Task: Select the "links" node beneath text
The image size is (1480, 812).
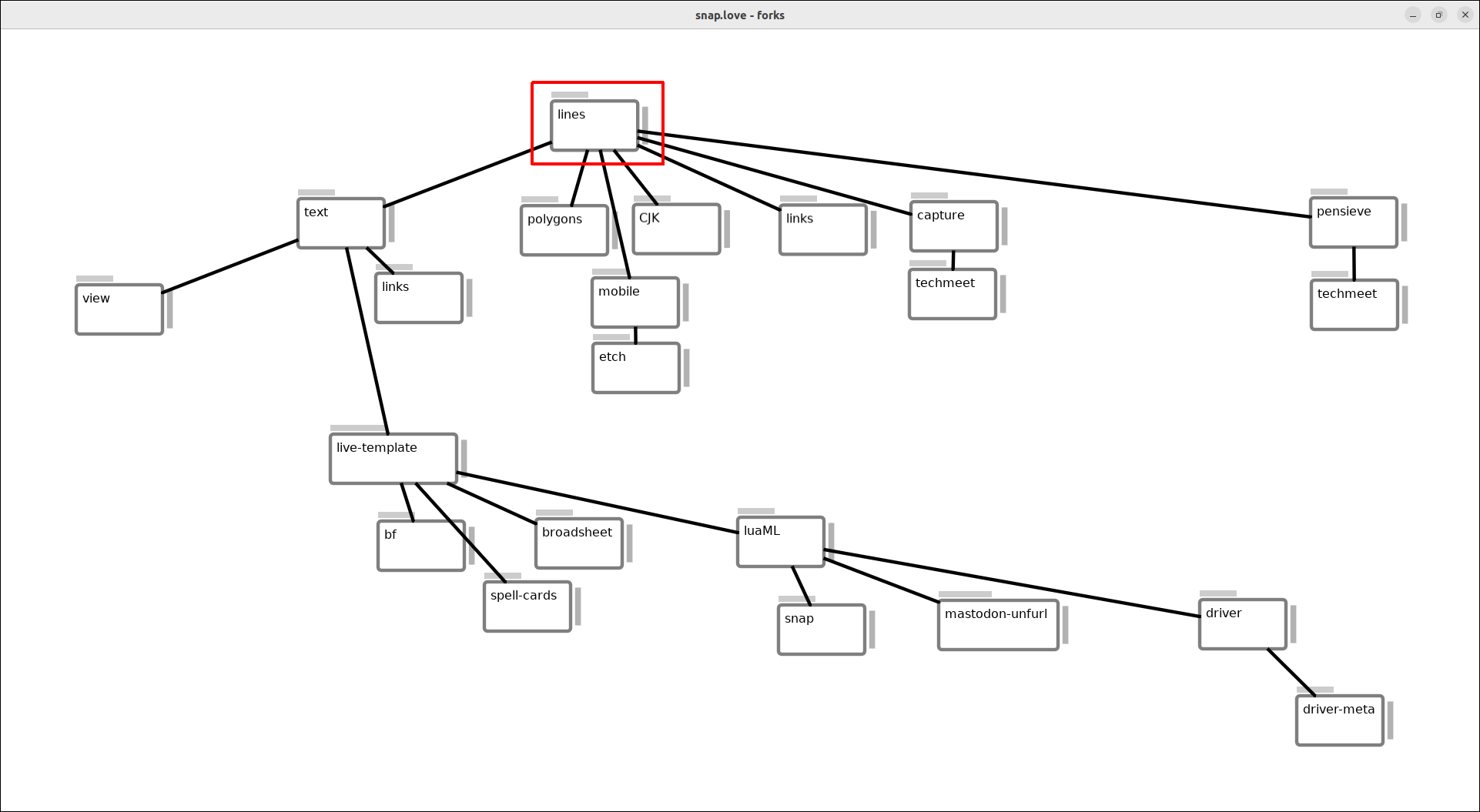Action: (x=418, y=298)
